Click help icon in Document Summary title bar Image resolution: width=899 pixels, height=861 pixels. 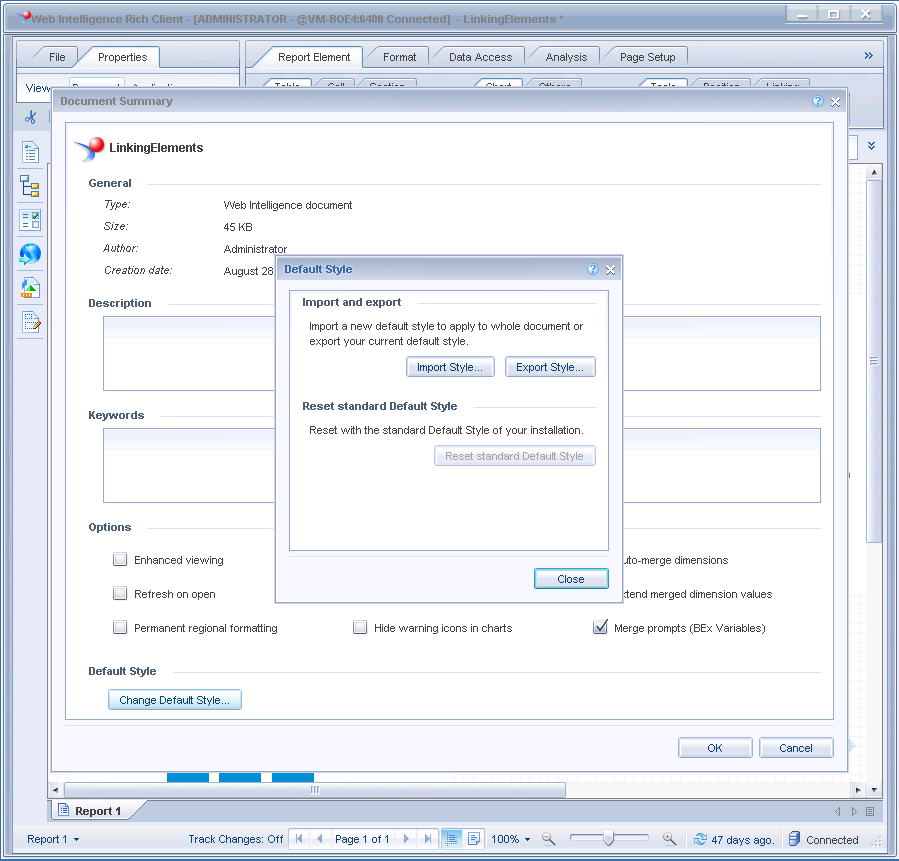tap(818, 101)
